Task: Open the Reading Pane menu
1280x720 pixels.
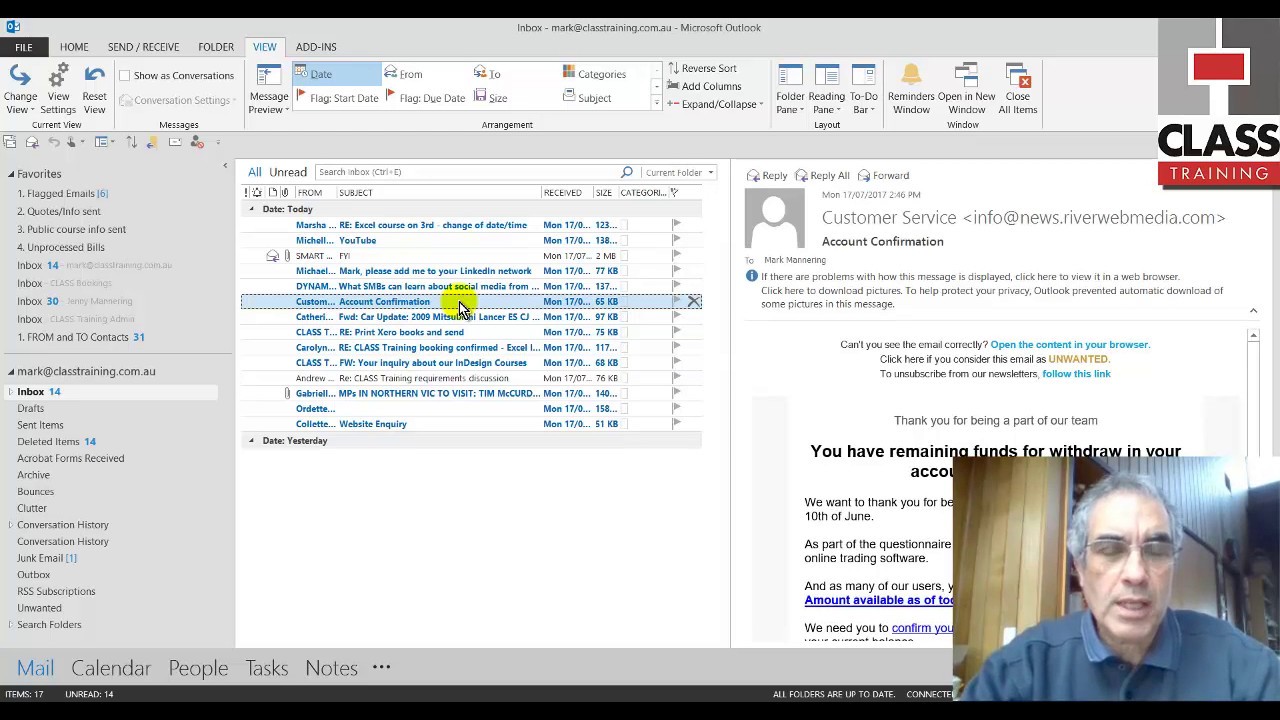Action: pyautogui.click(x=826, y=90)
